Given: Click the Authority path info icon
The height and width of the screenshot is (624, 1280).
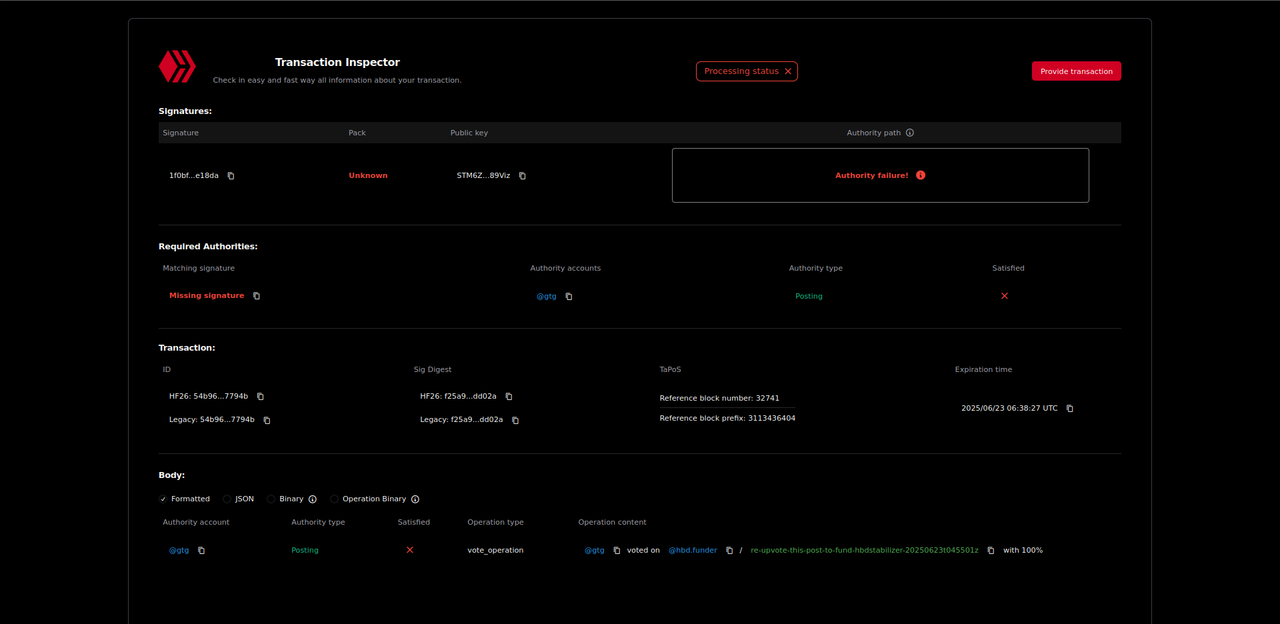Looking at the screenshot, I should click(909, 133).
